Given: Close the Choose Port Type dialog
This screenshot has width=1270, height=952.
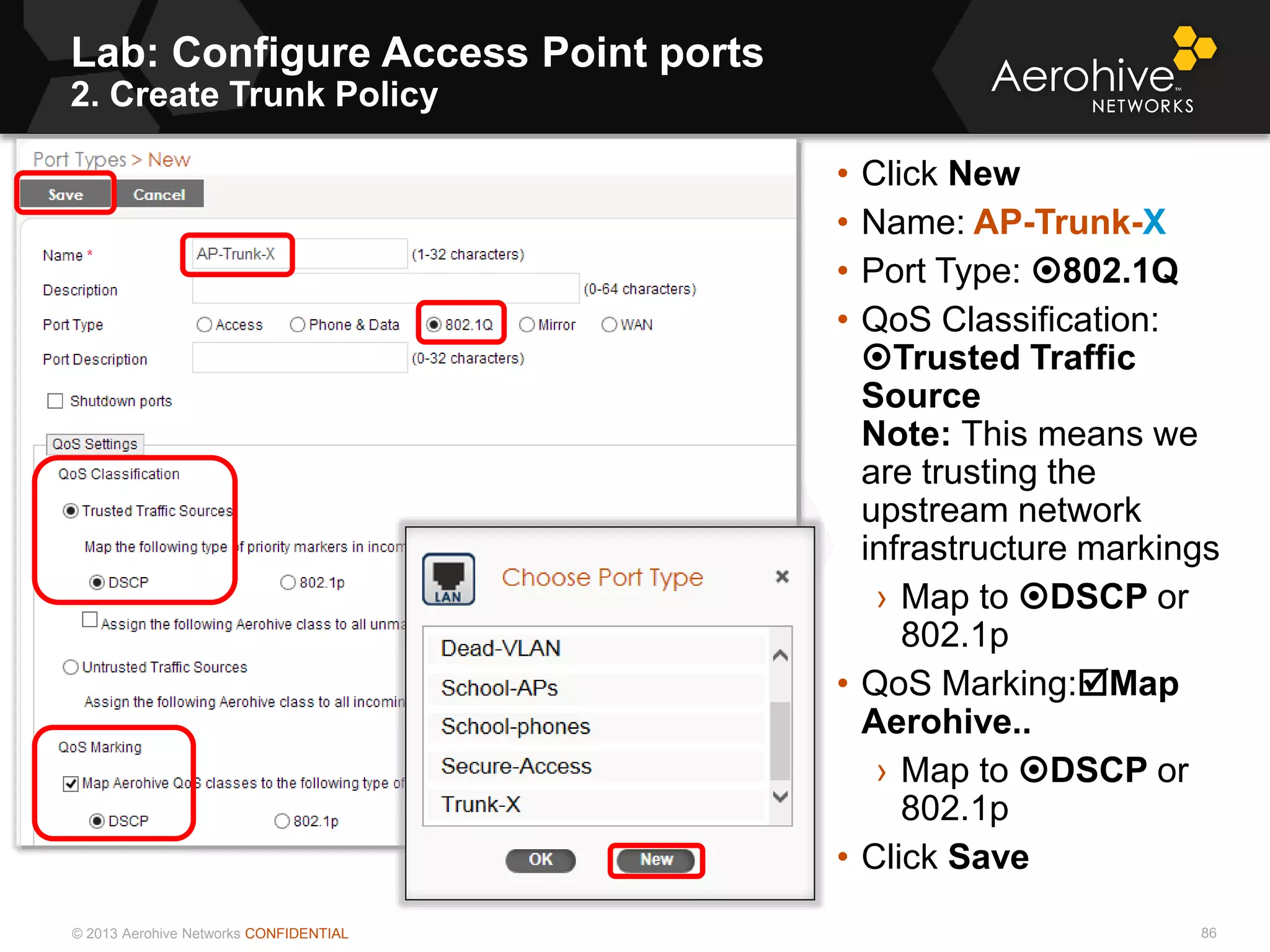Looking at the screenshot, I should (782, 576).
